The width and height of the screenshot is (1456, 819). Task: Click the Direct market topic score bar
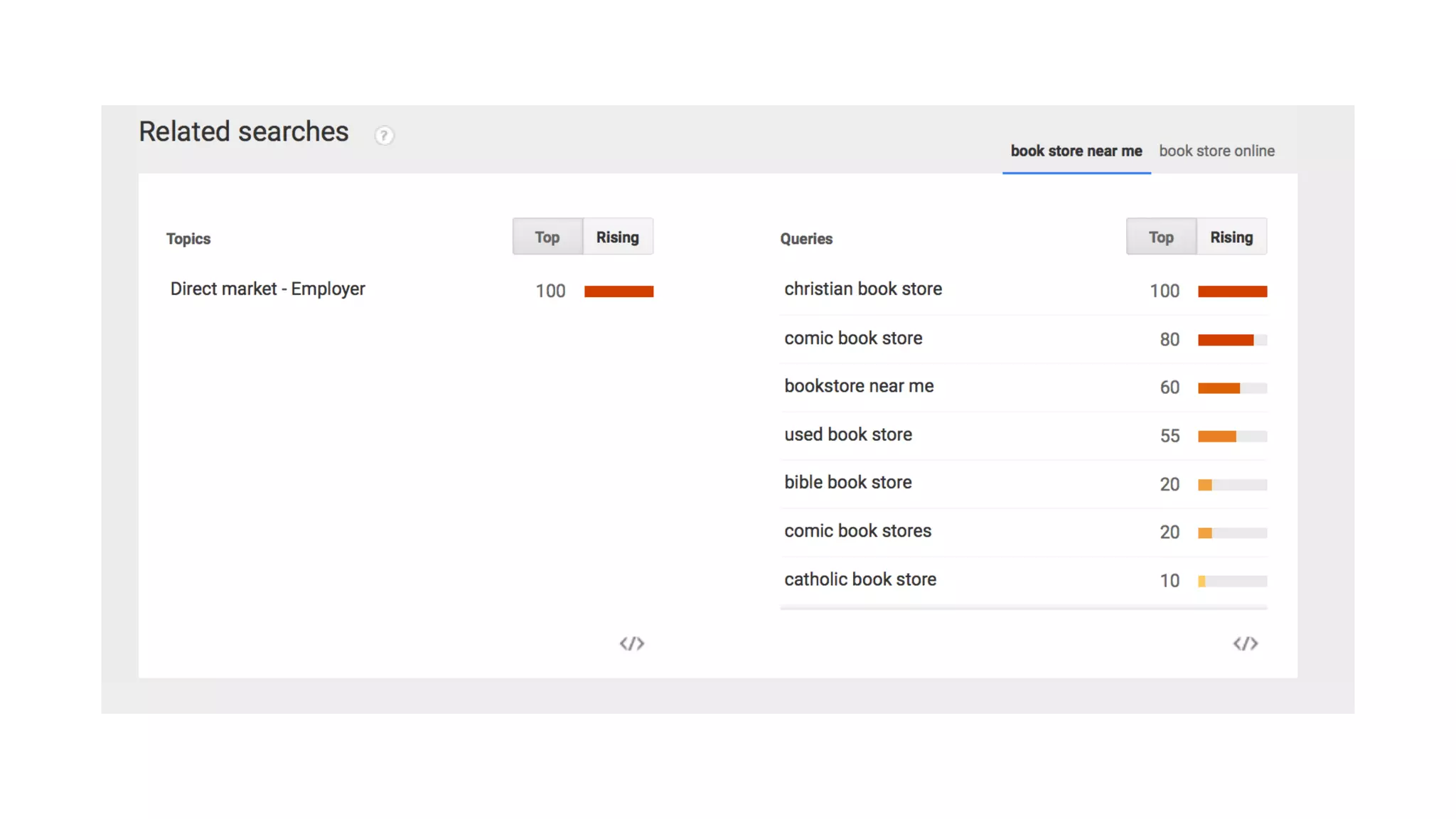tap(619, 291)
